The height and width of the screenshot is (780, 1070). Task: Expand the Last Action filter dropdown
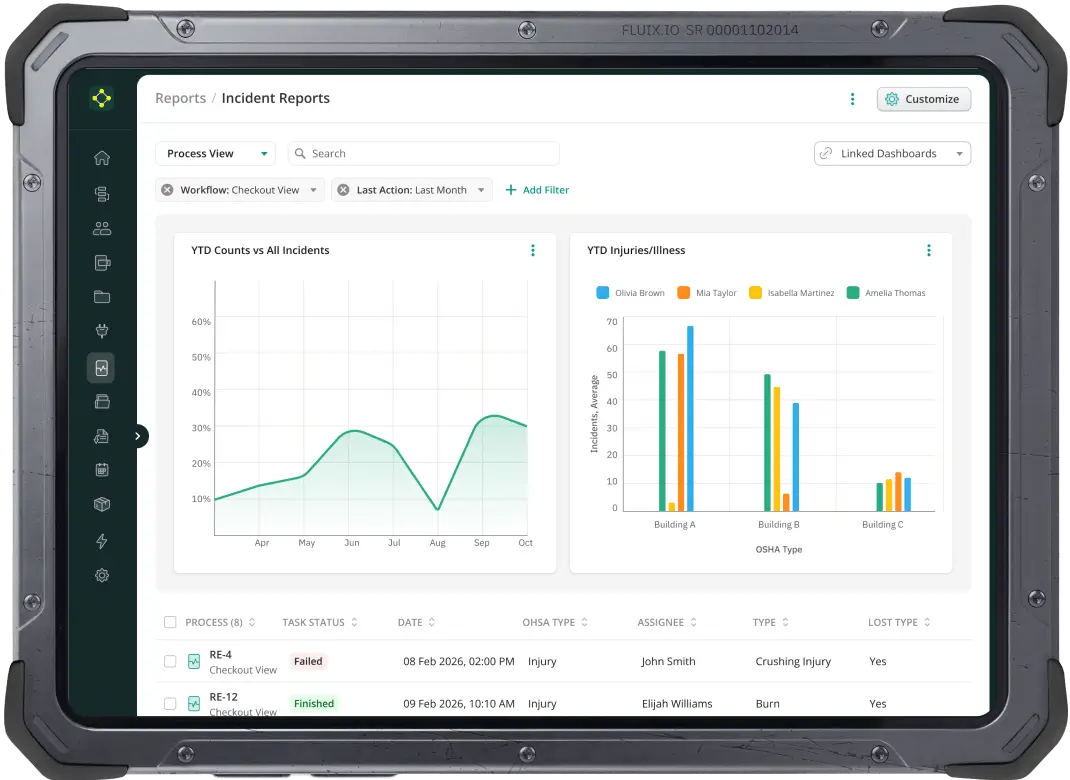click(x=481, y=190)
